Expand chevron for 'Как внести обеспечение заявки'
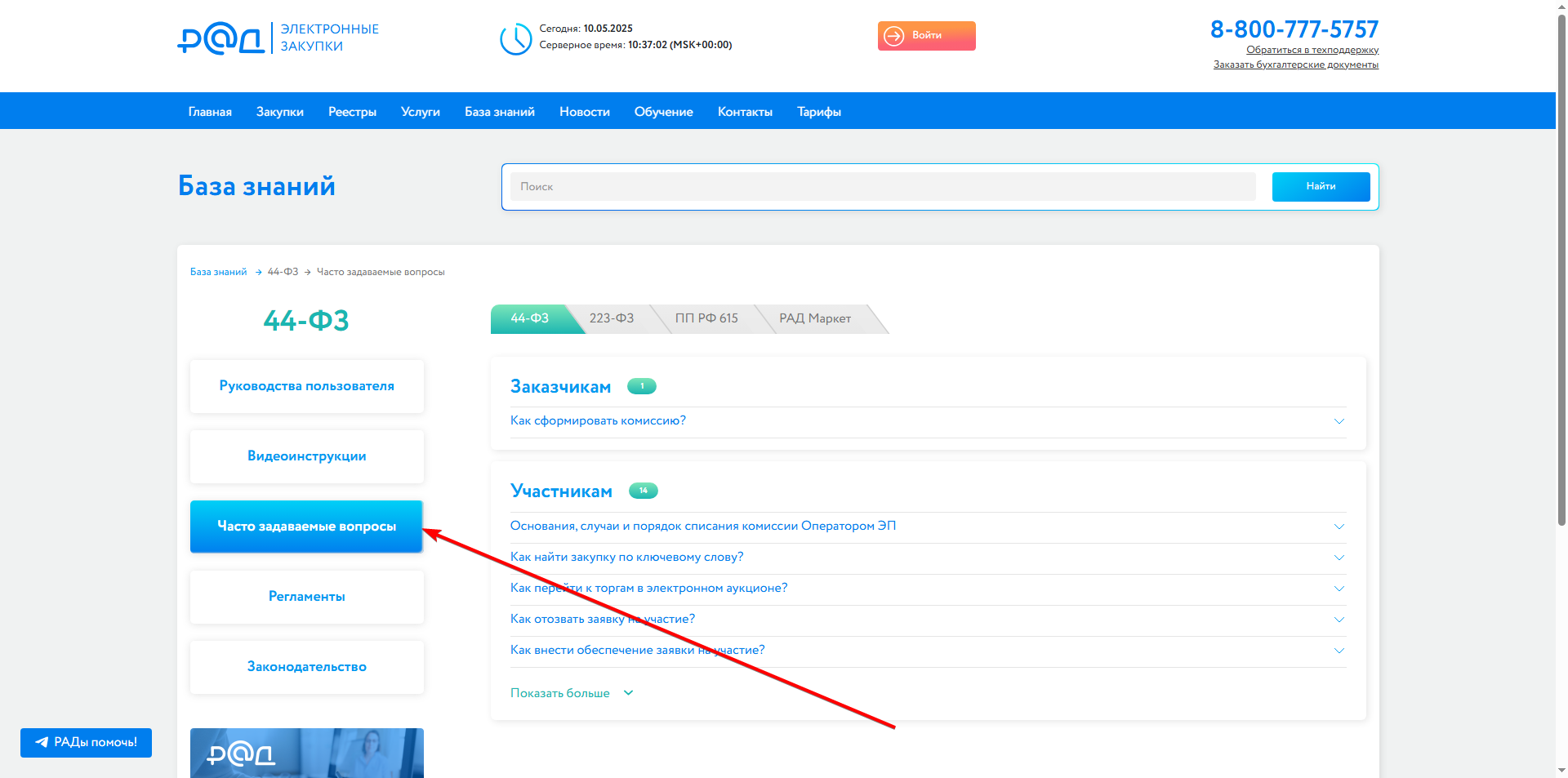The height and width of the screenshot is (778, 1568). coord(1339,651)
